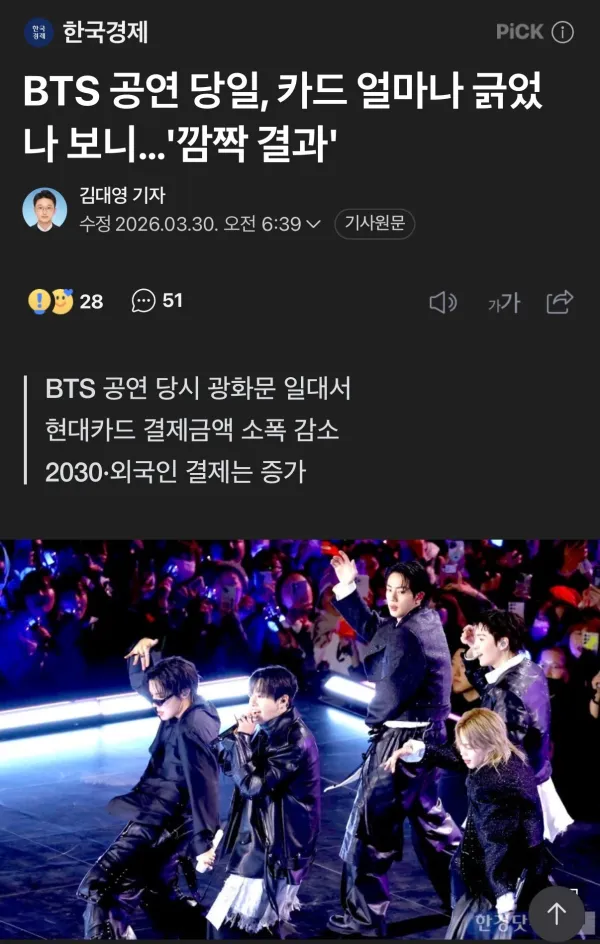Open the 가가 font size control
Screen dimensions: 600x944
click(x=504, y=303)
